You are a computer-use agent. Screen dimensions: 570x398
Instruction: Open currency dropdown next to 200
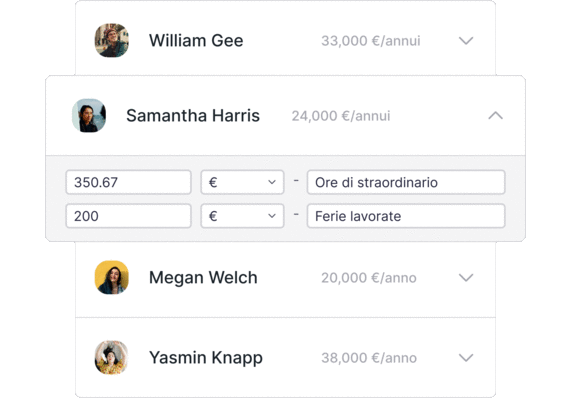point(242,216)
